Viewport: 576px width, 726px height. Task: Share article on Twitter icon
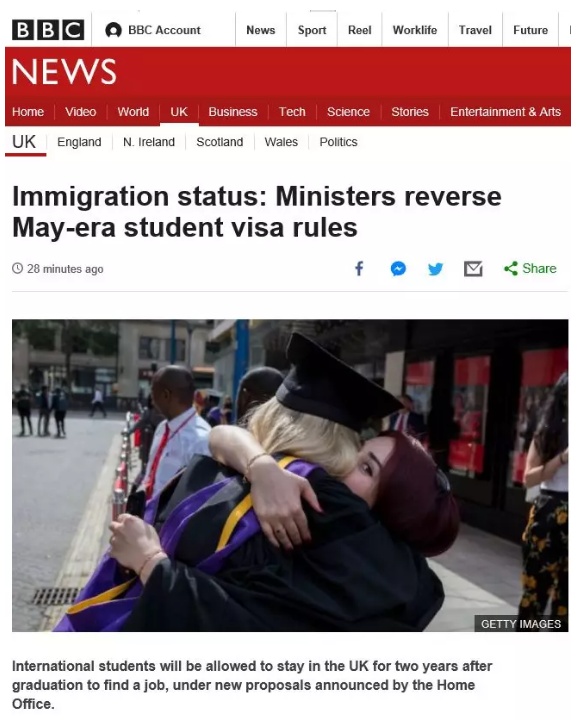click(x=435, y=269)
